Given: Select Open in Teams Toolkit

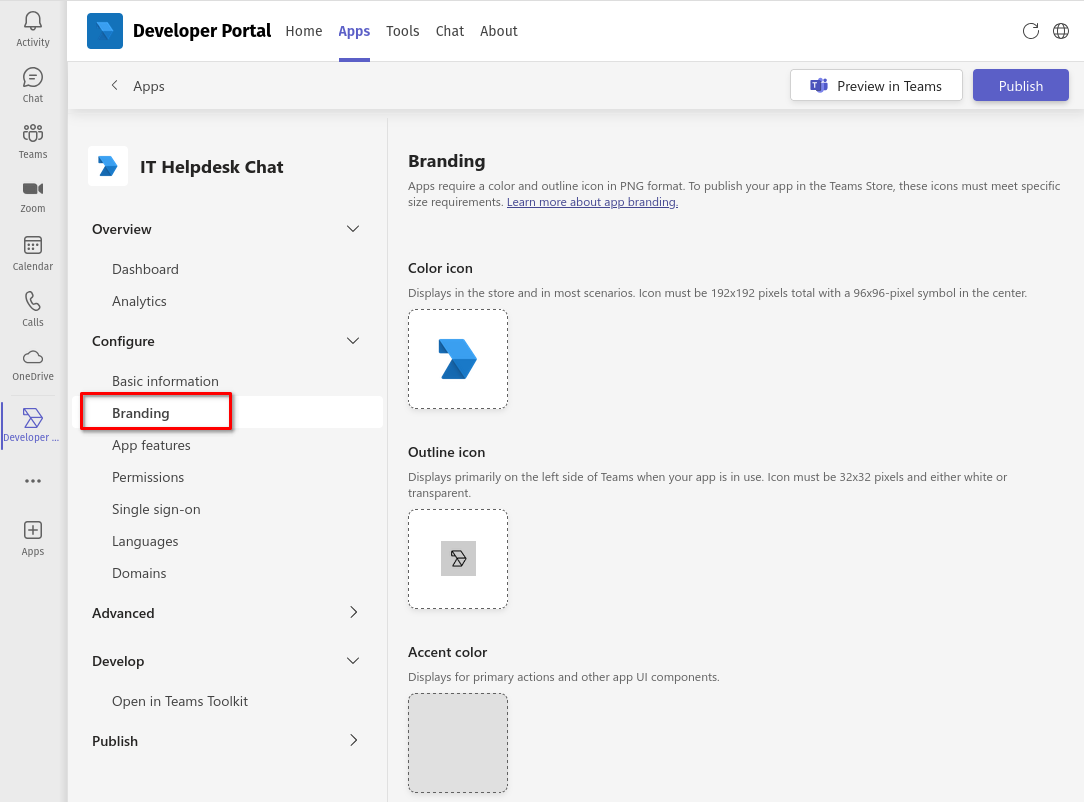Looking at the screenshot, I should pos(180,701).
